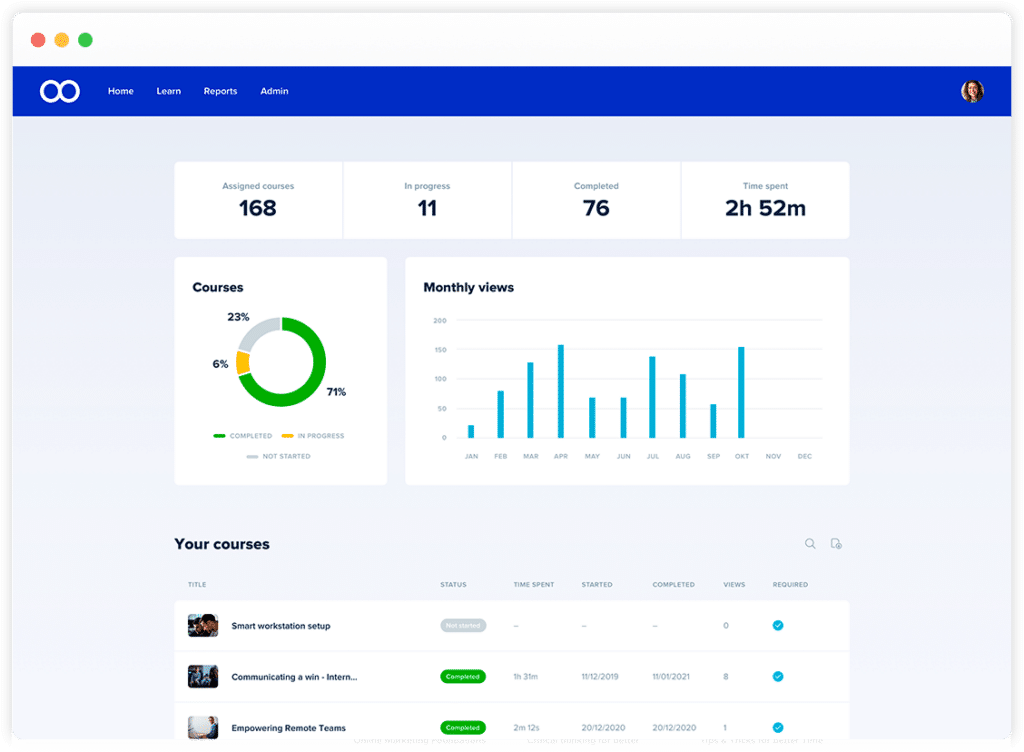Image resolution: width=1024 pixels, height=752 pixels.
Task: Open the Empowering Remote Teams thumbnail
Action: [x=203, y=727]
